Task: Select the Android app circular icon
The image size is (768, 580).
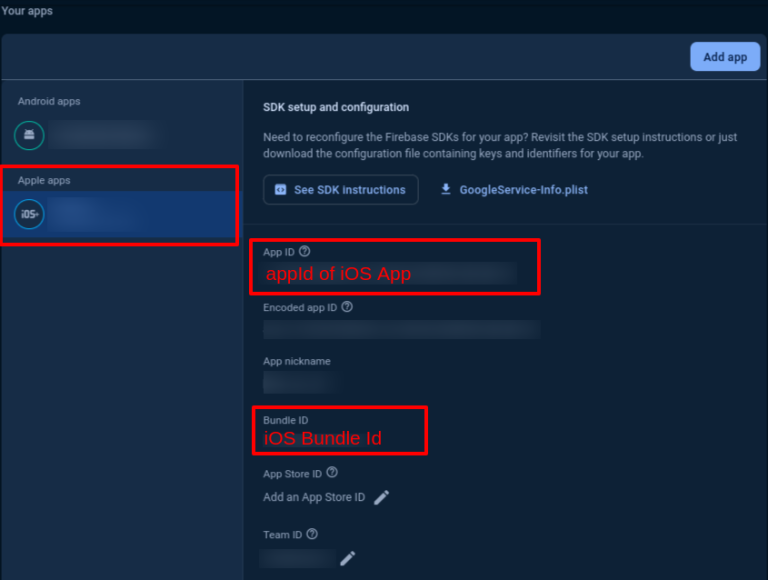Action: pyautogui.click(x=29, y=135)
